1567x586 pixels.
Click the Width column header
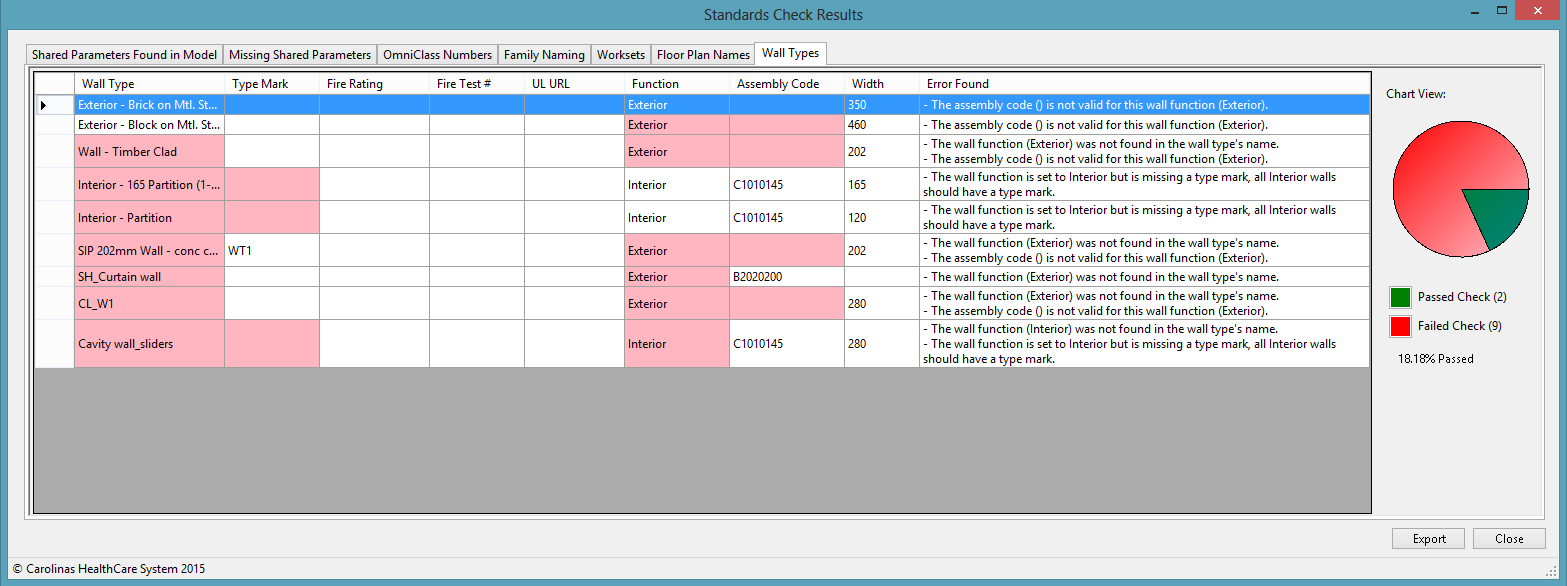tap(867, 83)
